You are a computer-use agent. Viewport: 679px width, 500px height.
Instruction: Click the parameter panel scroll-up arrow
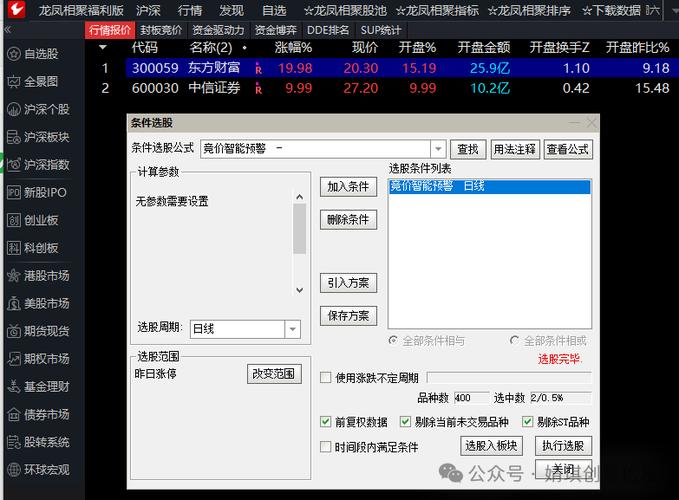(x=299, y=197)
